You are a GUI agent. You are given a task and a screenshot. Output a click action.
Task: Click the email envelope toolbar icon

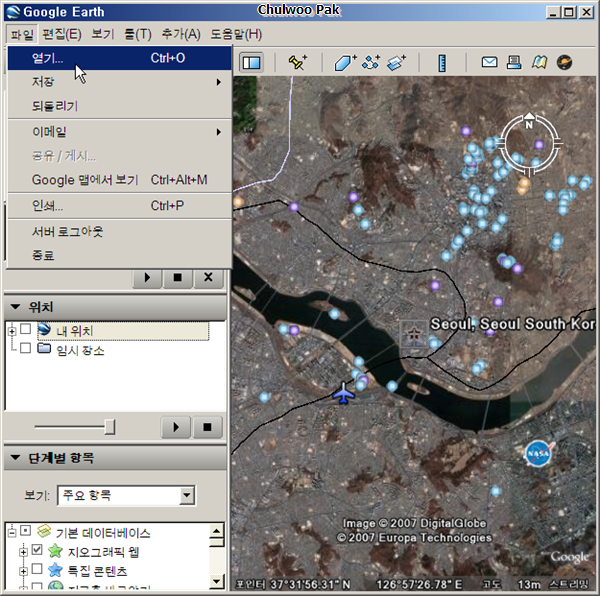[489, 62]
